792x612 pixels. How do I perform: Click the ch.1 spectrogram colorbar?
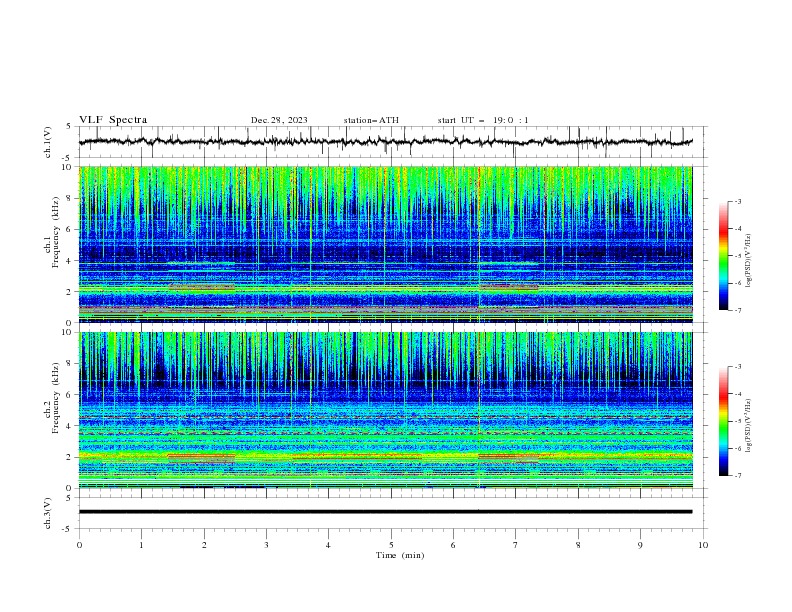723,256
